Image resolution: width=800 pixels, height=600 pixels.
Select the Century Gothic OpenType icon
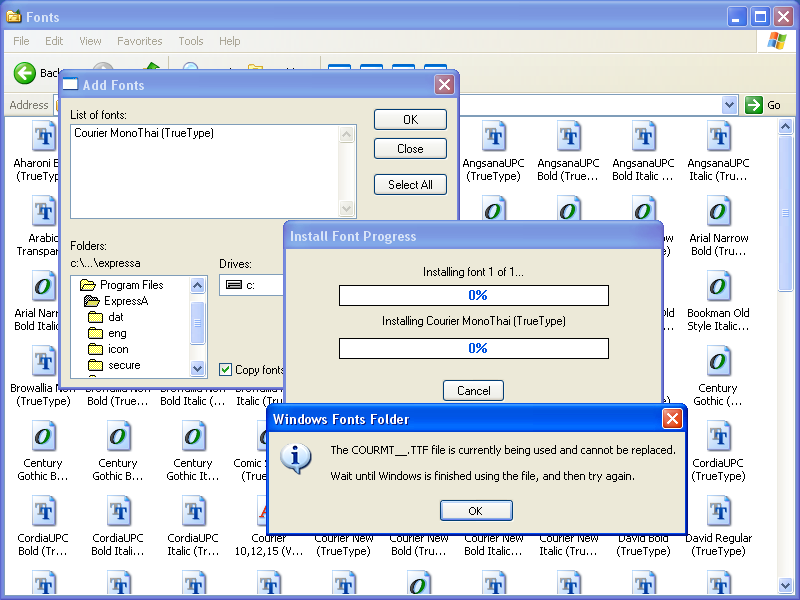coord(717,361)
